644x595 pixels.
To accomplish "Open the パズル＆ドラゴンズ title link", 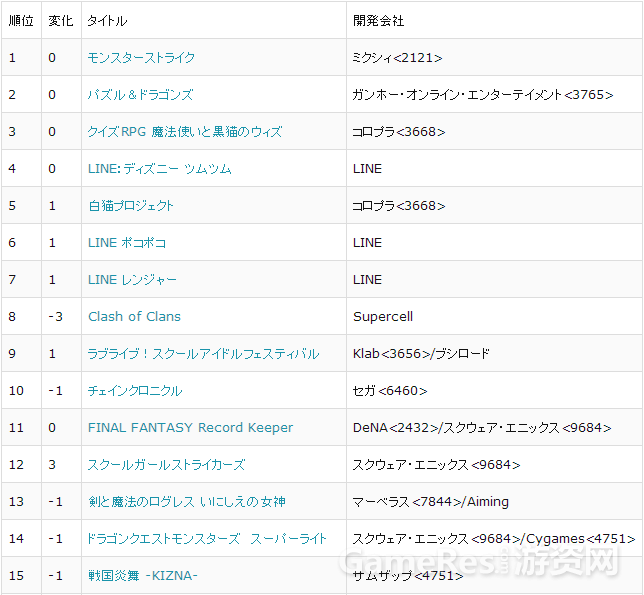I will tap(140, 94).
